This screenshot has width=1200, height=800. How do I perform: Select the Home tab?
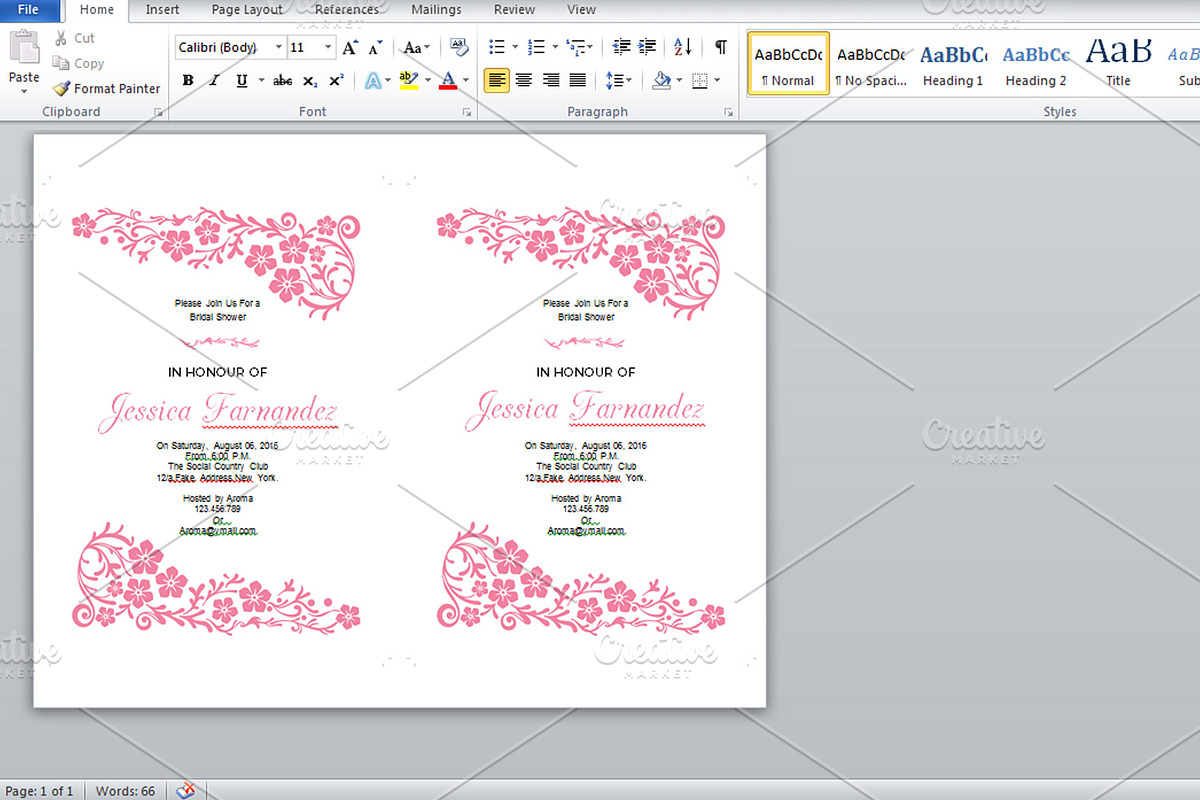click(97, 10)
